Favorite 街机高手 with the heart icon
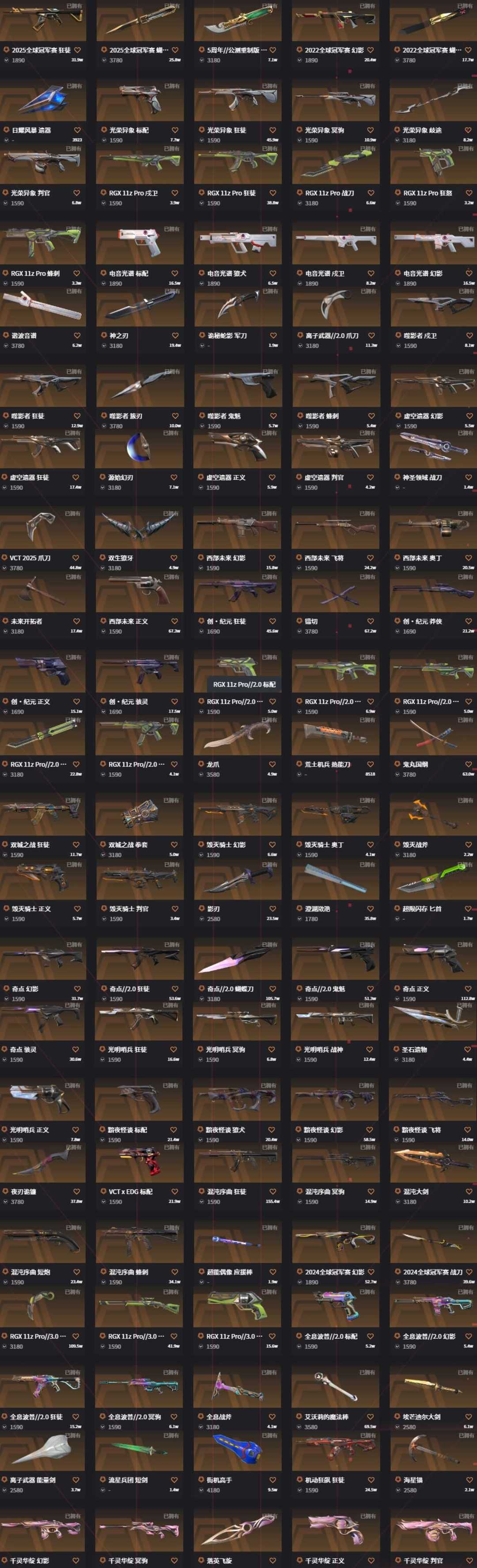This screenshot has height=1568, width=477. tap(273, 1479)
